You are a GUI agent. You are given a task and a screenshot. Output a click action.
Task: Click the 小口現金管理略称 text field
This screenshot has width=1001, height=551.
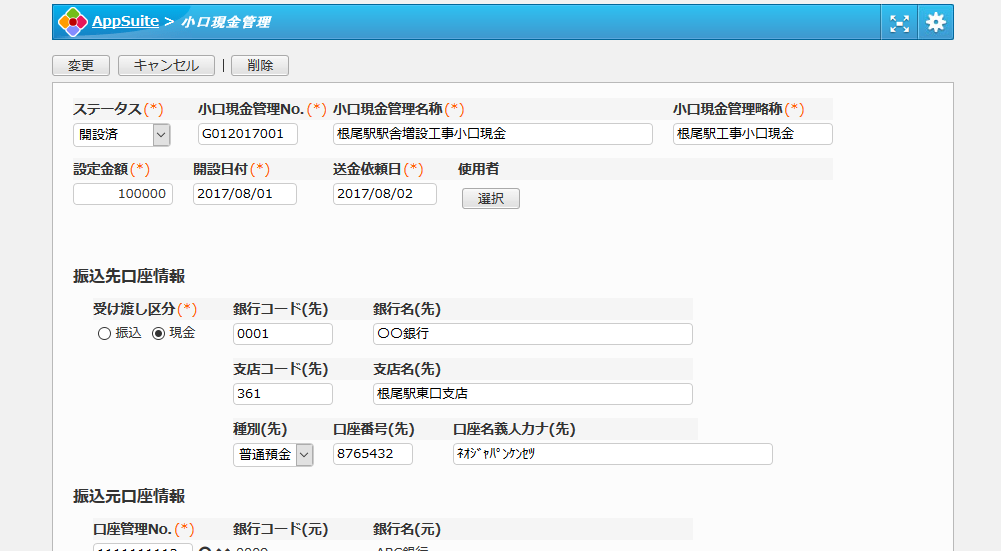point(752,134)
